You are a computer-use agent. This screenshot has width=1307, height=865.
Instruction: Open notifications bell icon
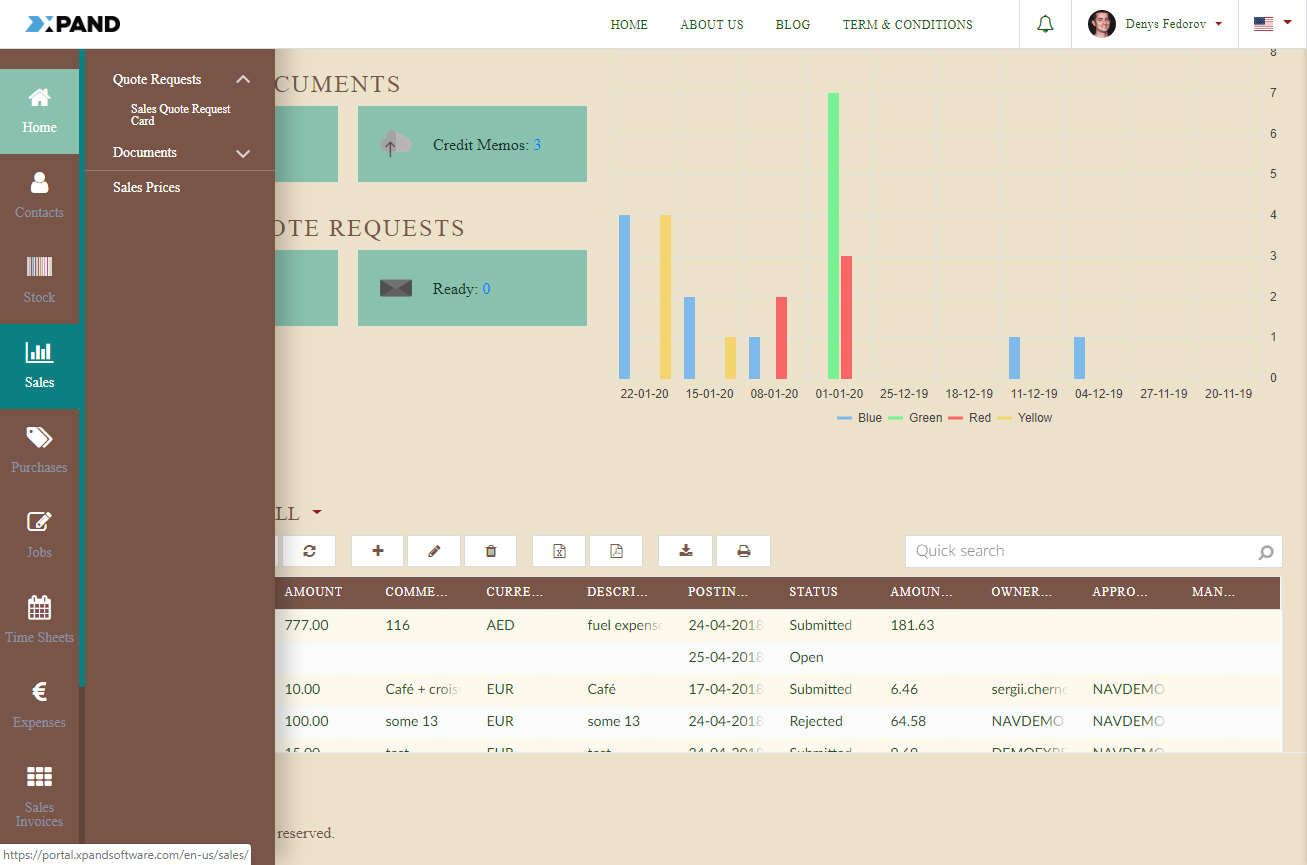(x=1045, y=24)
